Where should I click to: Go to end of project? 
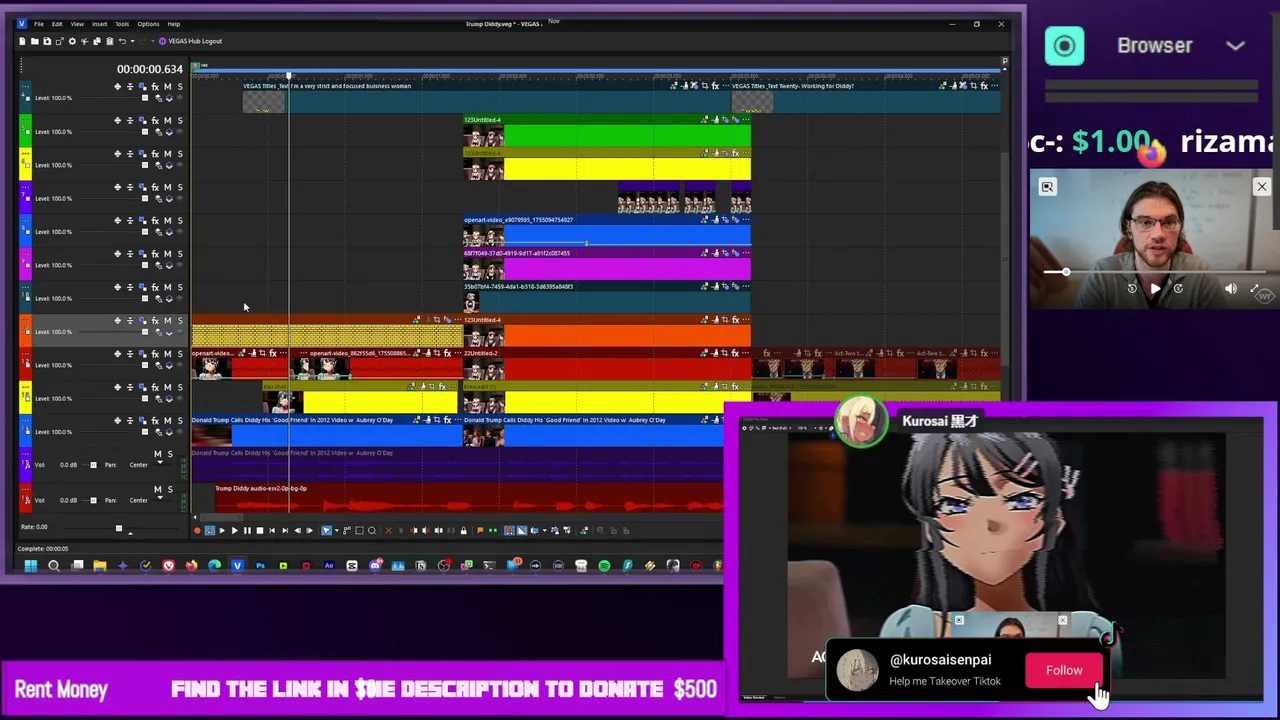click(x=285, y=530)
